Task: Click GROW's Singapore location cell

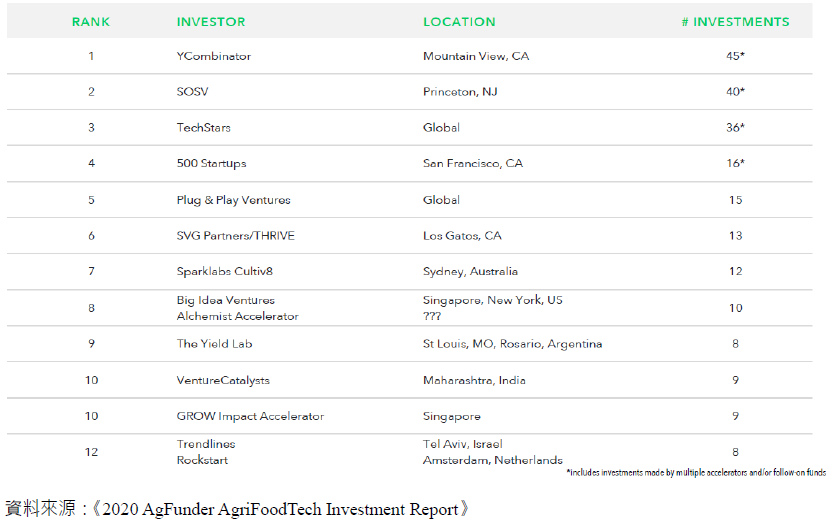Action: pyautogui.click(x=452, y=417)
